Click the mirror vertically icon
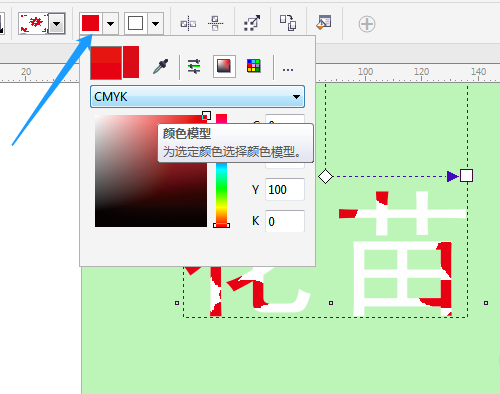The height and width of the screenshot is (394, 500). [215, 24]
